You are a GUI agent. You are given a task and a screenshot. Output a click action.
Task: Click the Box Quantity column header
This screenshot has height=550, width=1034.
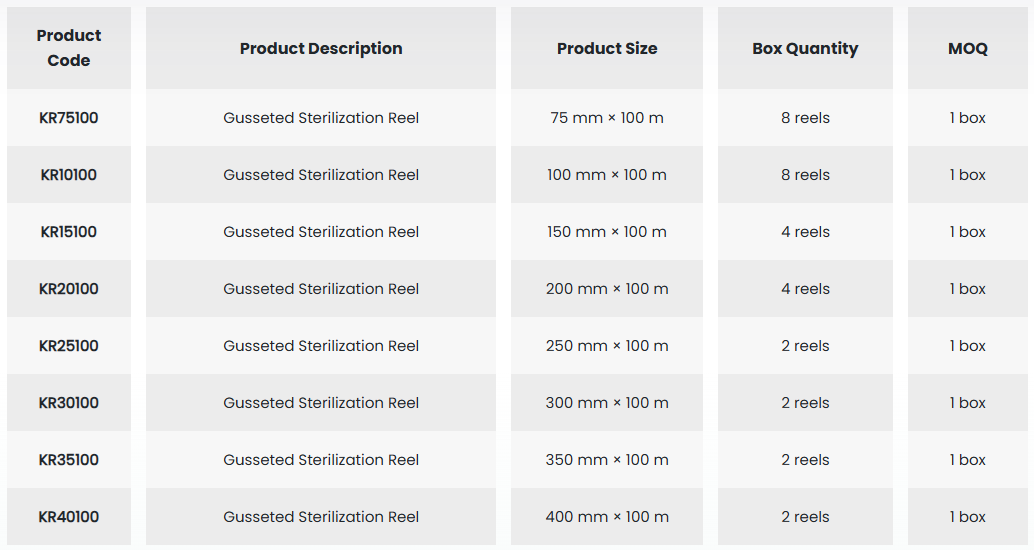pos(805,48)
